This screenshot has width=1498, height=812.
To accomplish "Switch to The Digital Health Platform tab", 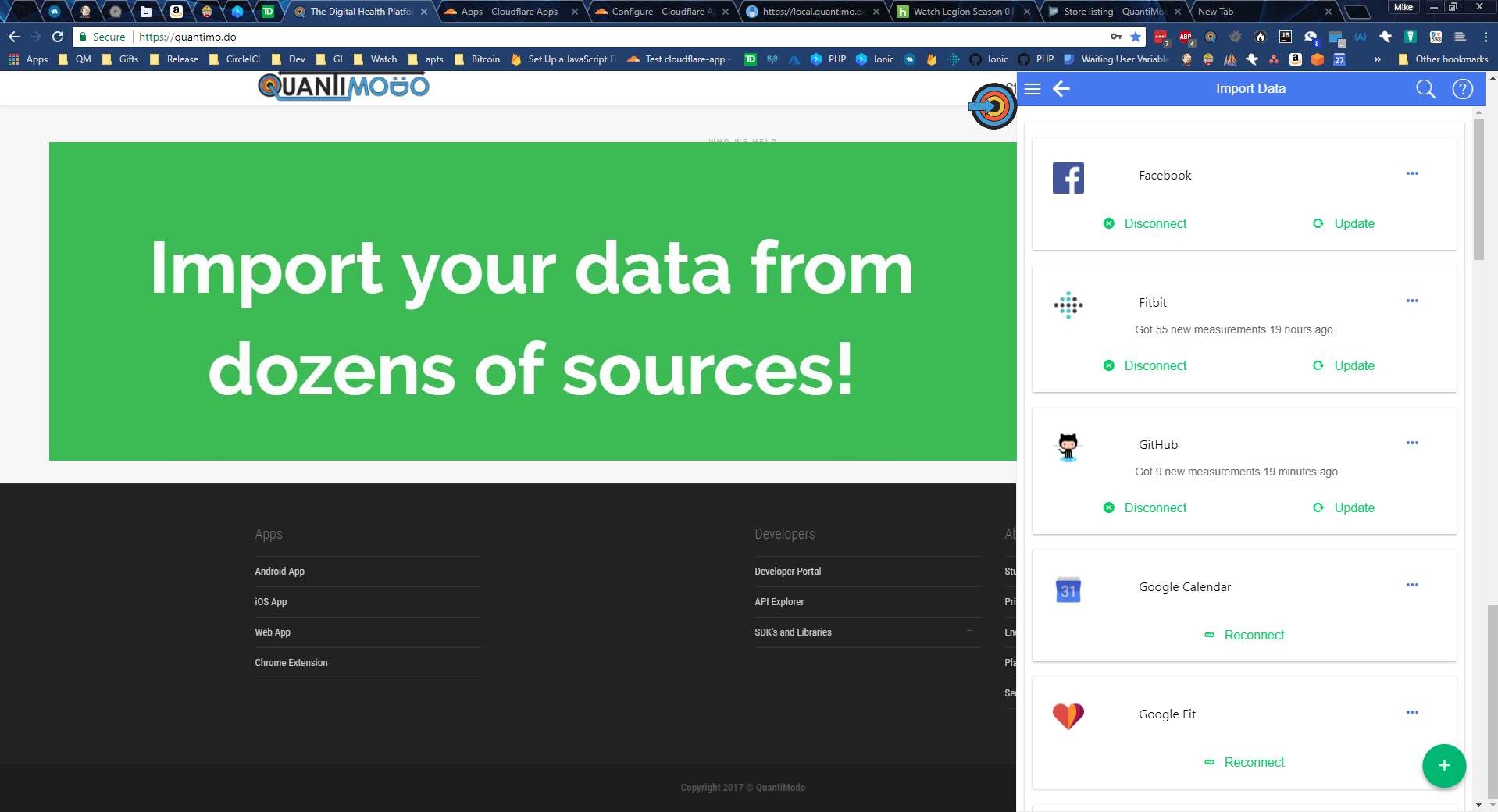I will tap(361, 12).
